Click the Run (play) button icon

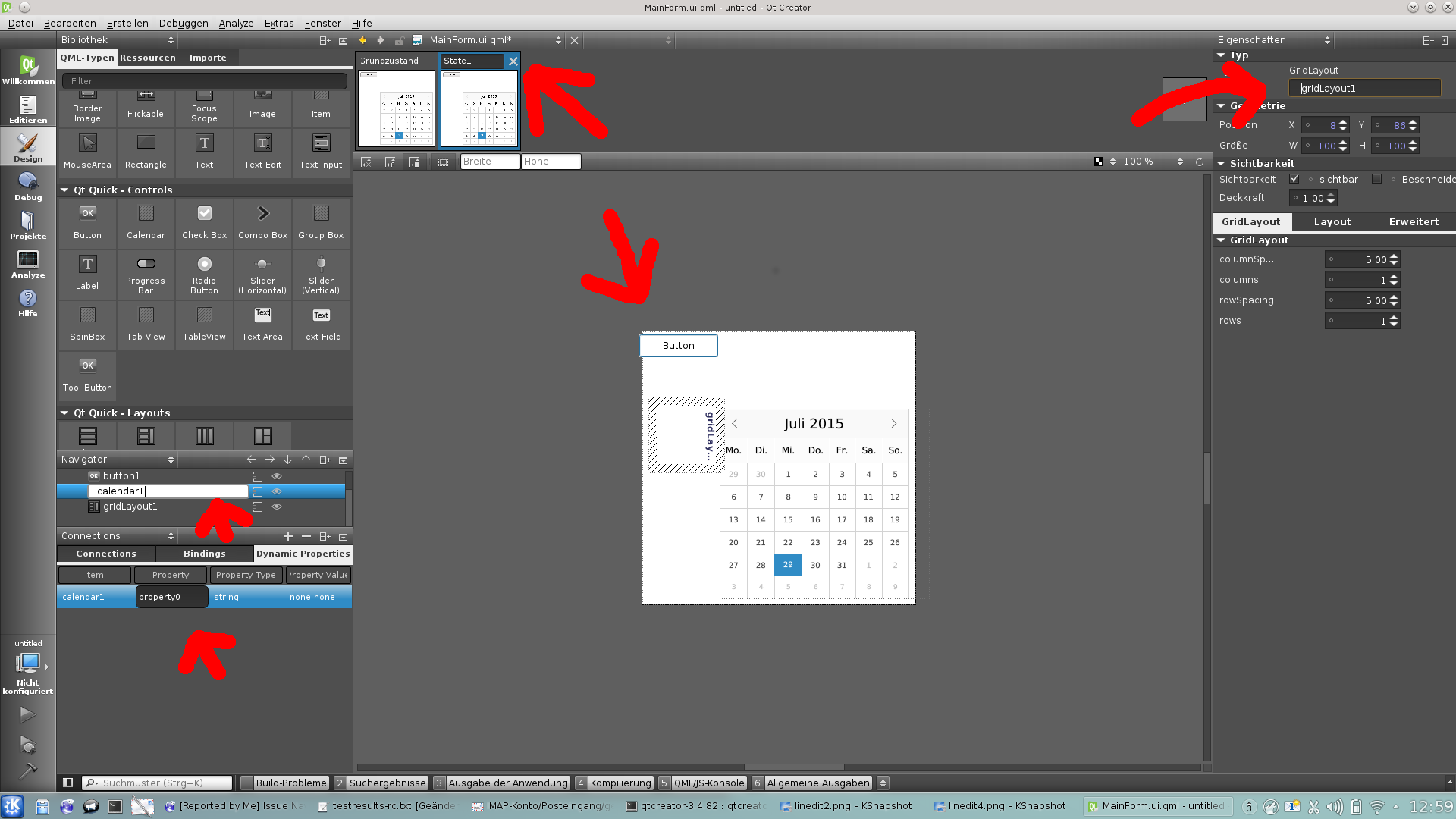[27, 714]
